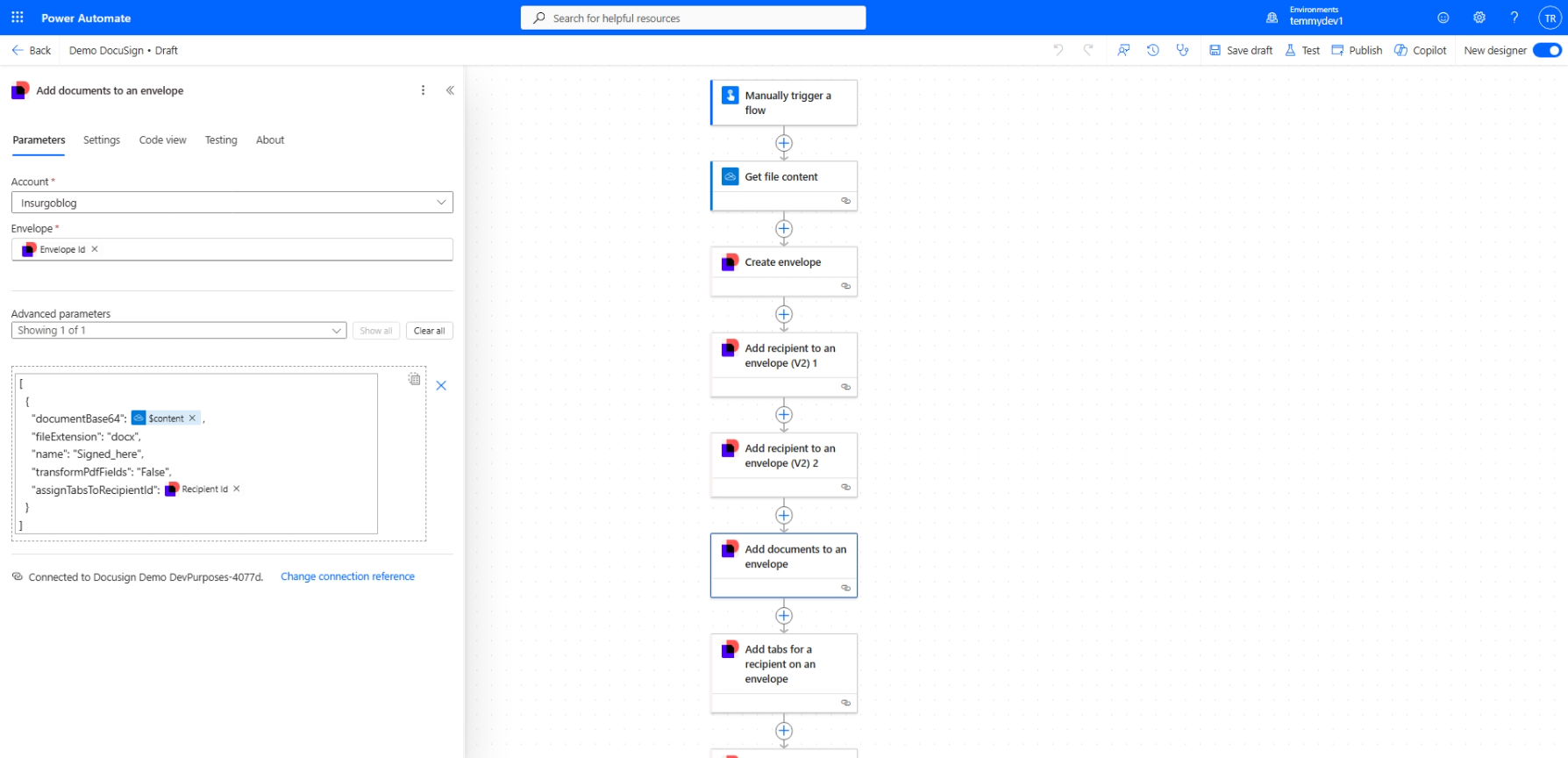This screenshot has width=1568, height=758.
Task: Go Back from the flow editor
Action: (x=32, y=50)
